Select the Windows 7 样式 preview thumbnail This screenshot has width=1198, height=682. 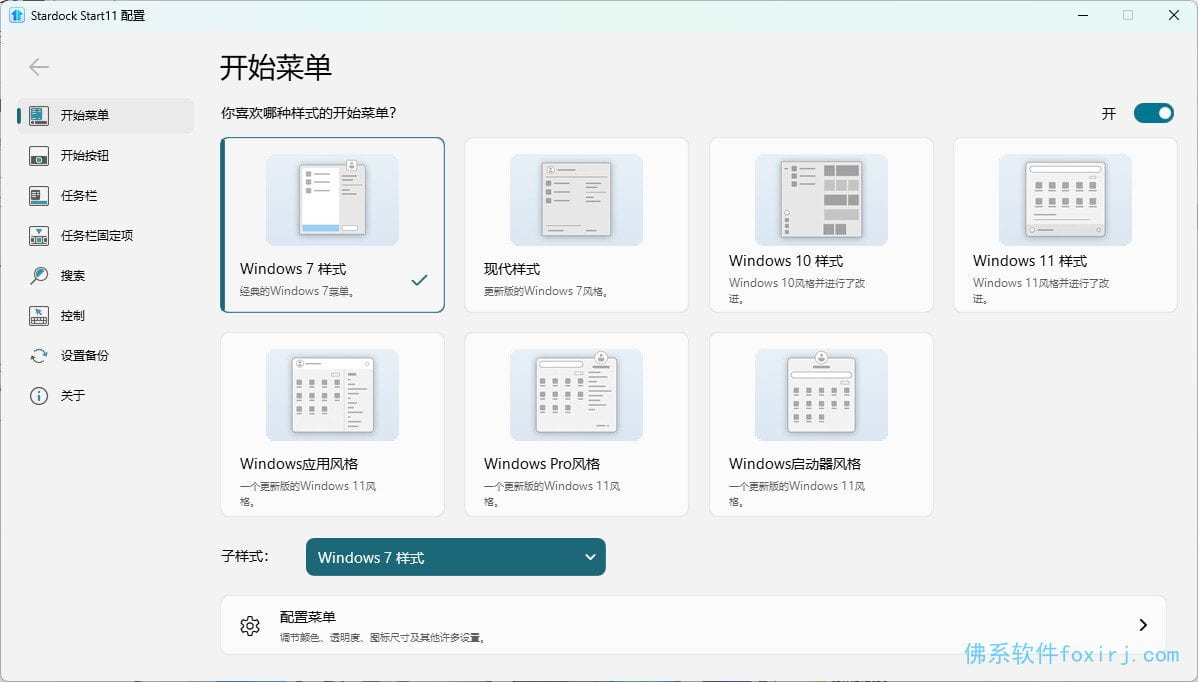pyautogui.click(x=332, y=199)
